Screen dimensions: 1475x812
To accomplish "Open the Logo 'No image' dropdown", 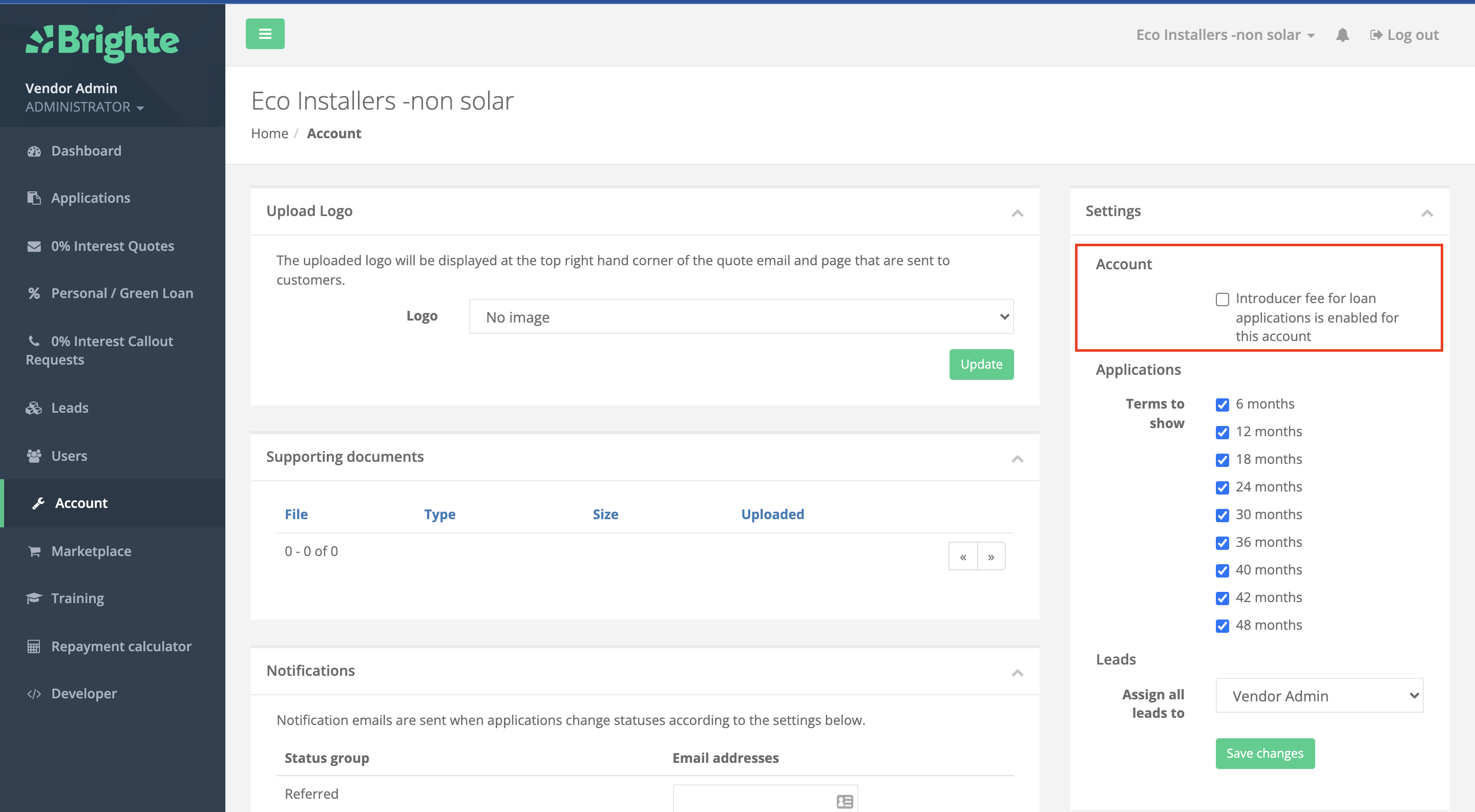I will click(x=741, y=316).
